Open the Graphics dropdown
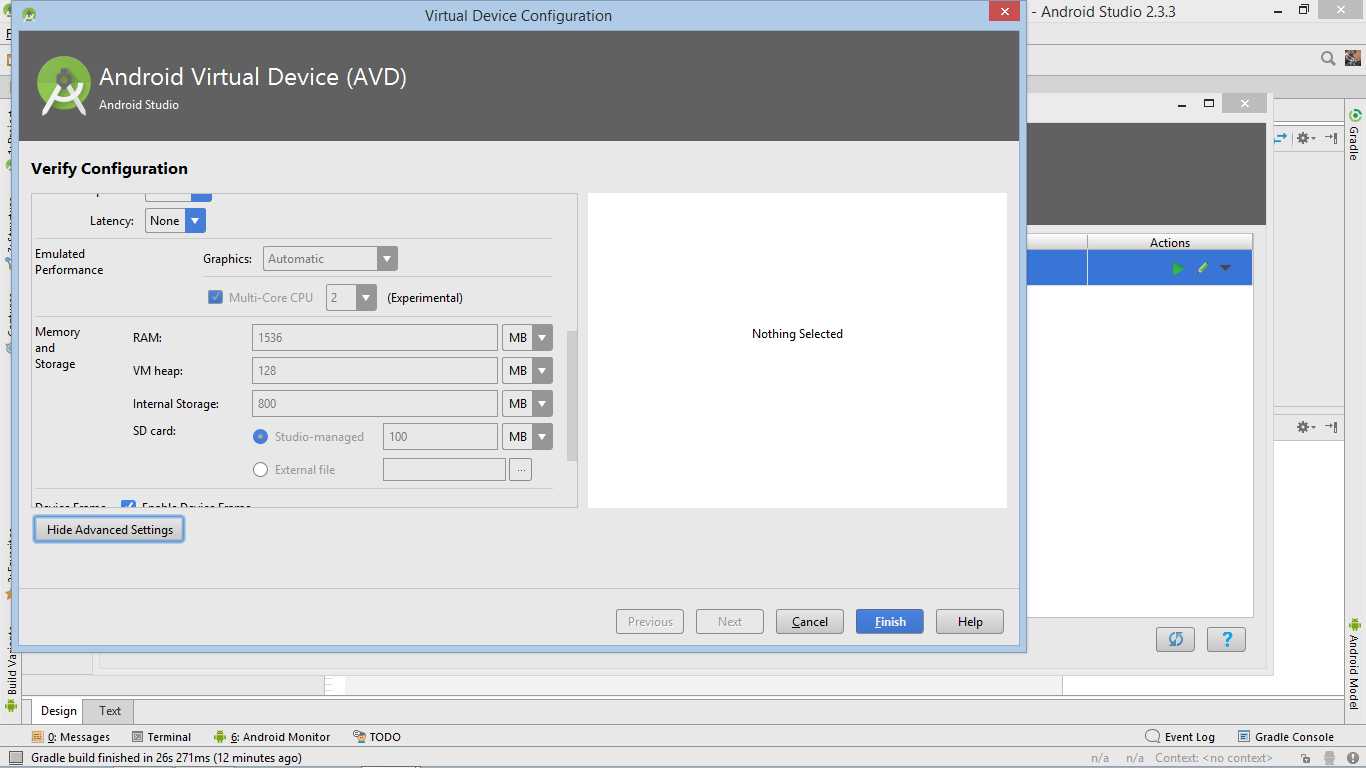The height and width of the screenshot is (768, 1366). click(330, 259)
